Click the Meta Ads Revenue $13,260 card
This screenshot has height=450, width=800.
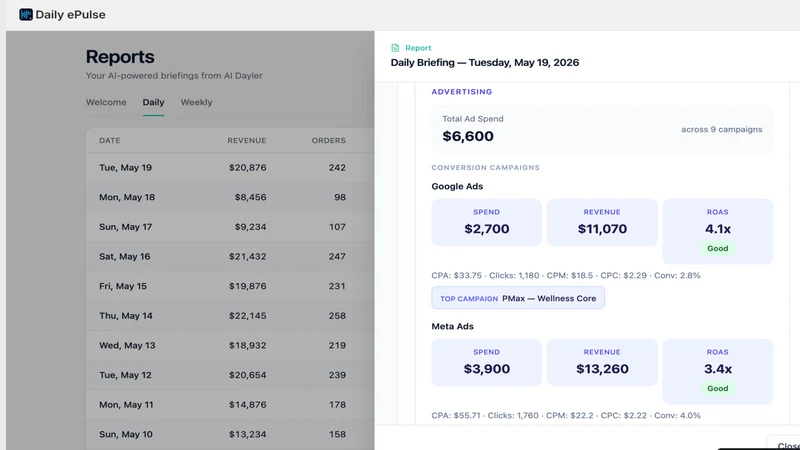(602, 362)
